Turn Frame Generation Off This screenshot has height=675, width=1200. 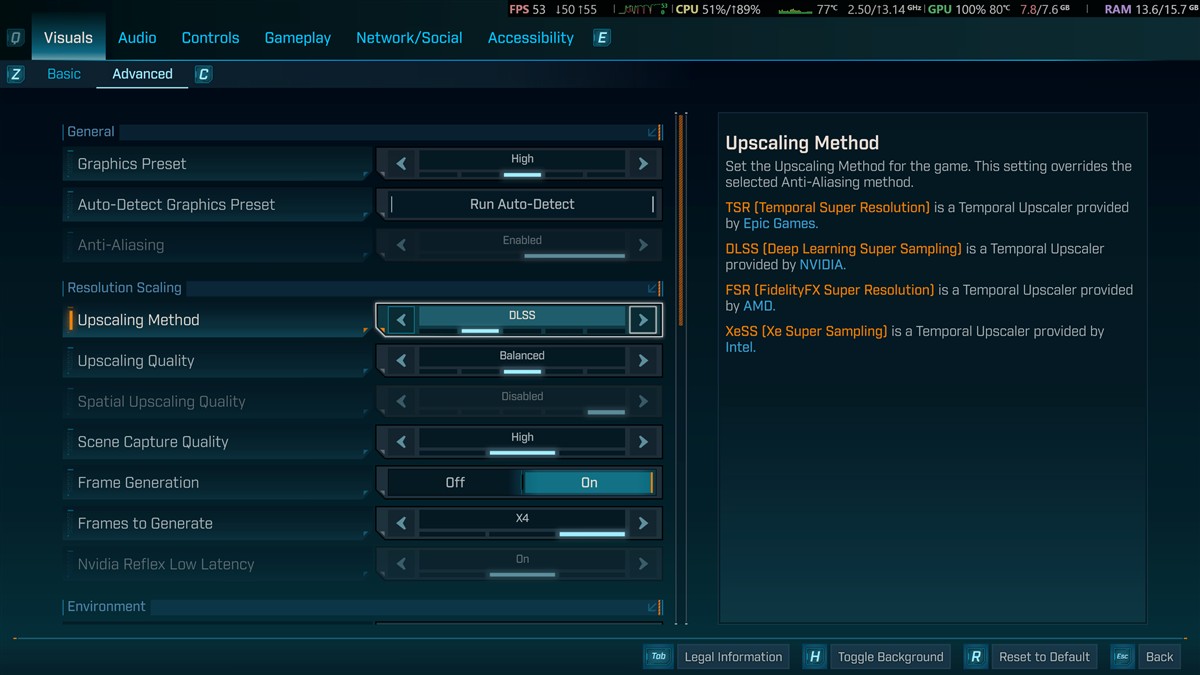pyautogui.click(x=455, y=483)
